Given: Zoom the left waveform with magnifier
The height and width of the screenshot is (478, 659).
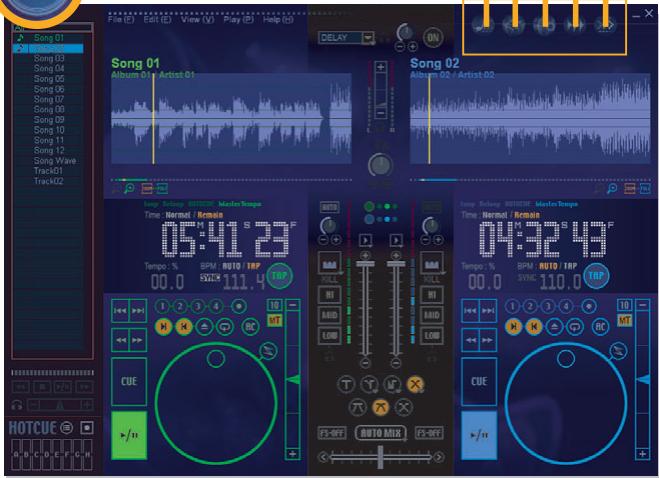Looking at the screenshot, I should click(129, 188).
